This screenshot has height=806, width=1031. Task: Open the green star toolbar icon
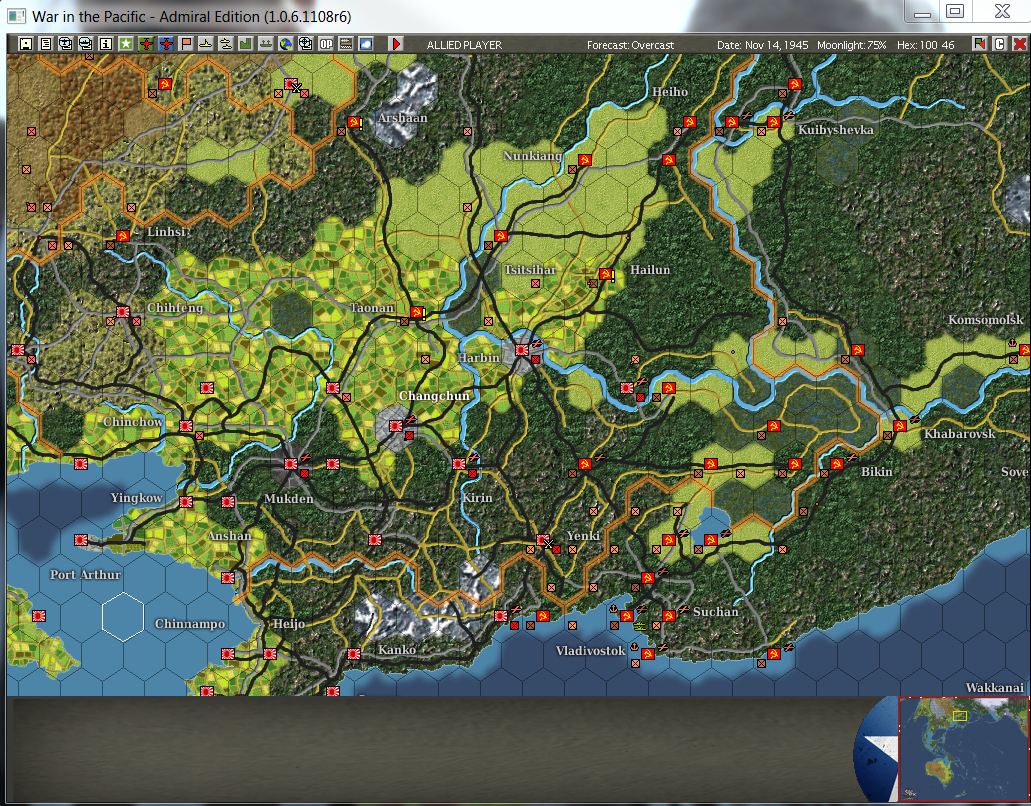pyautogui.click(x=126, y=44)
